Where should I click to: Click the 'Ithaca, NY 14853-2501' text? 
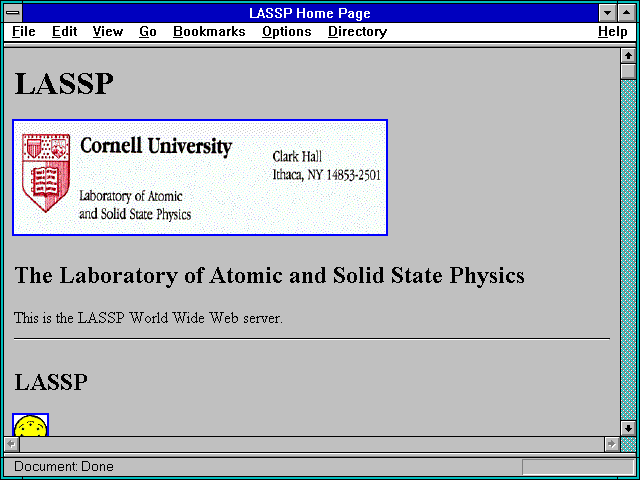click(x=327, y=175)
